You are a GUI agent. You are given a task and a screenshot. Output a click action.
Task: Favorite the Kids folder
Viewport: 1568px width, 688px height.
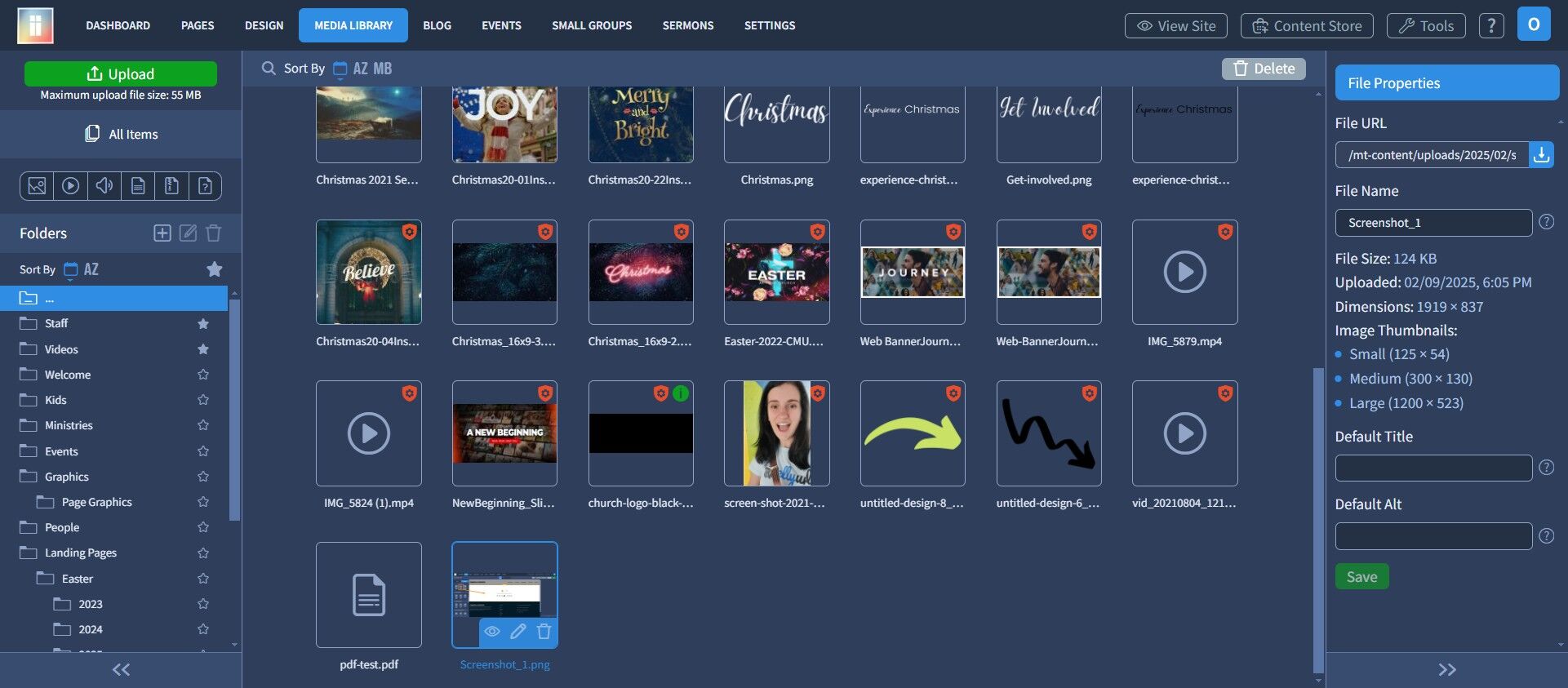click(x=203, y=400)
